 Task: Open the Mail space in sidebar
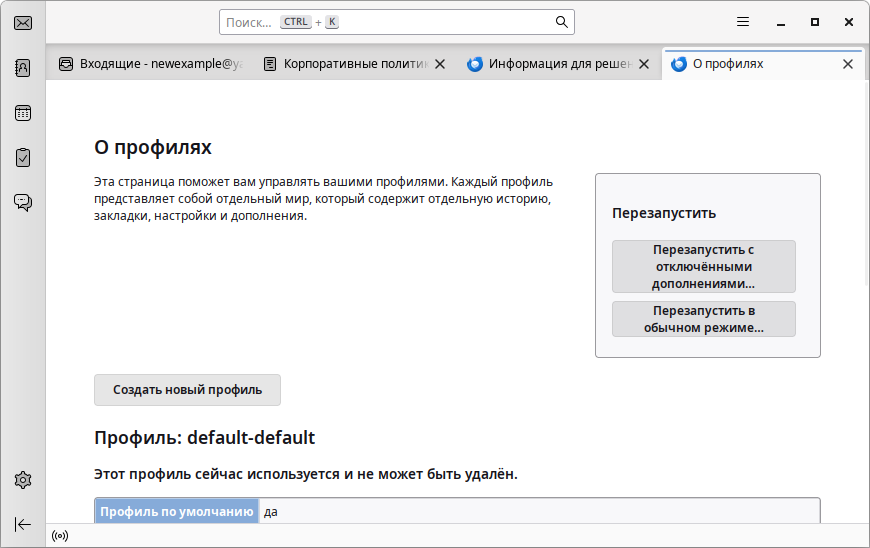pyautogui.click(x=23, y=23)
